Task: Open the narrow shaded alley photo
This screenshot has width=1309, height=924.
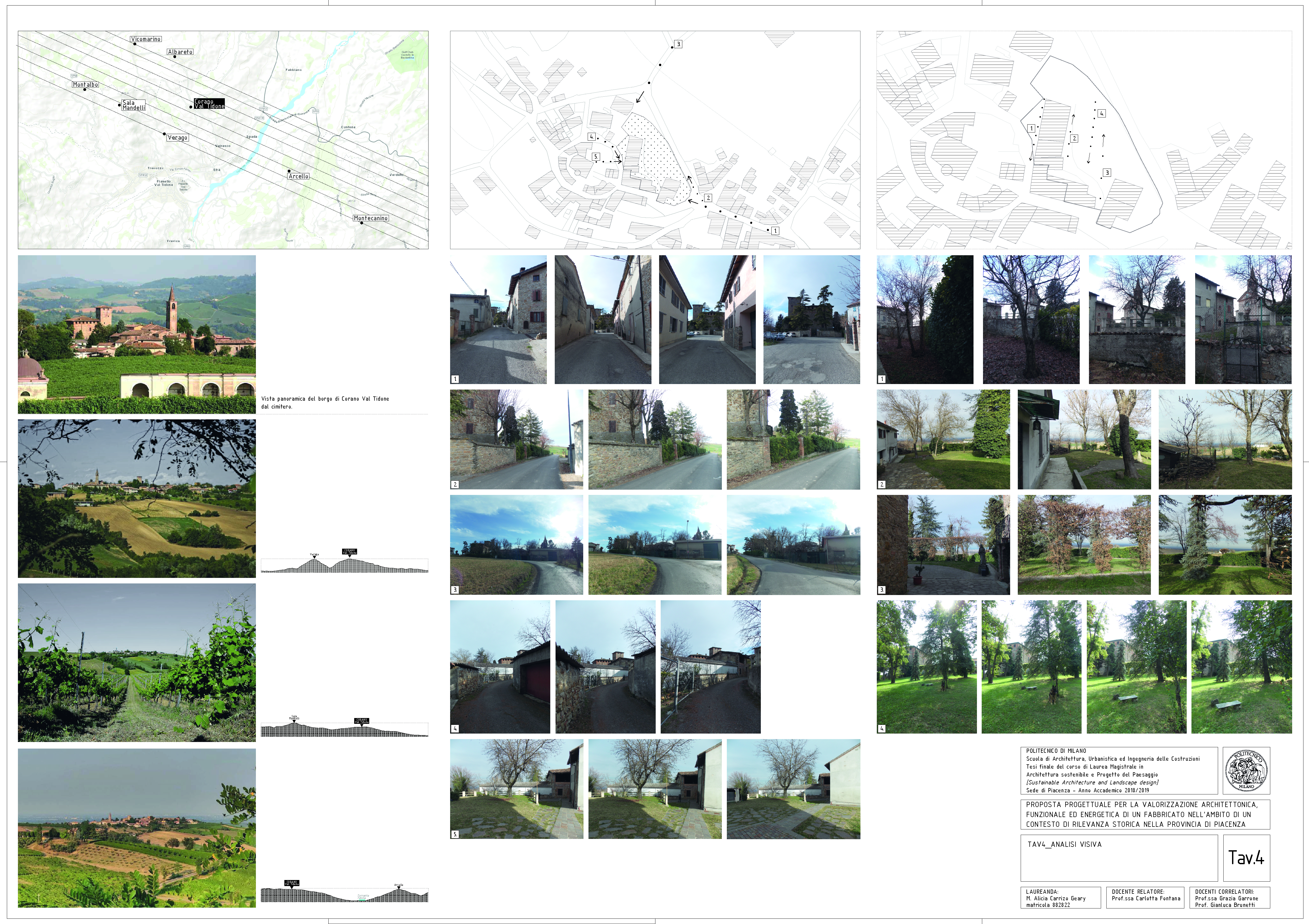Action: click(603, 320)
